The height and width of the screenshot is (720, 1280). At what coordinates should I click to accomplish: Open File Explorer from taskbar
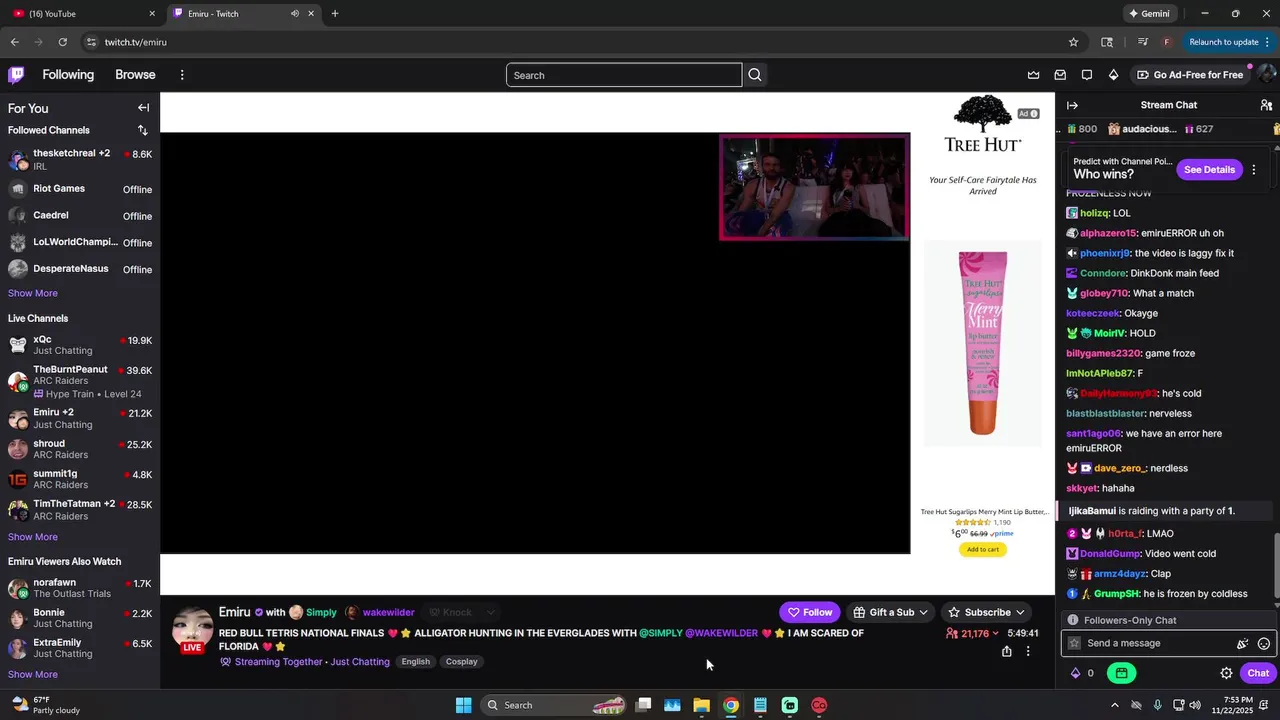(702, 705)
